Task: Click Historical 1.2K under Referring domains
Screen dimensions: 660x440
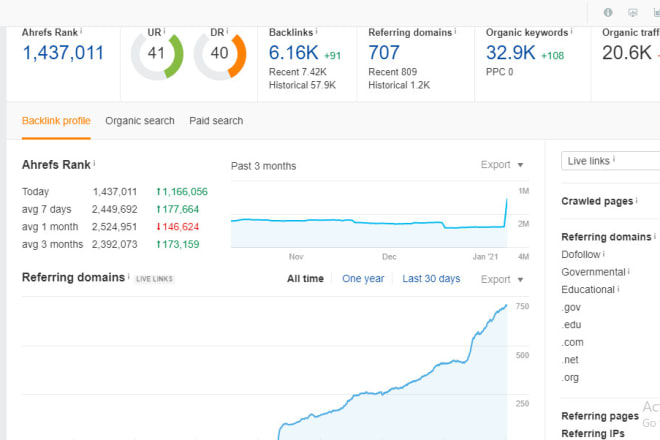Action: [x=399, y=85]
